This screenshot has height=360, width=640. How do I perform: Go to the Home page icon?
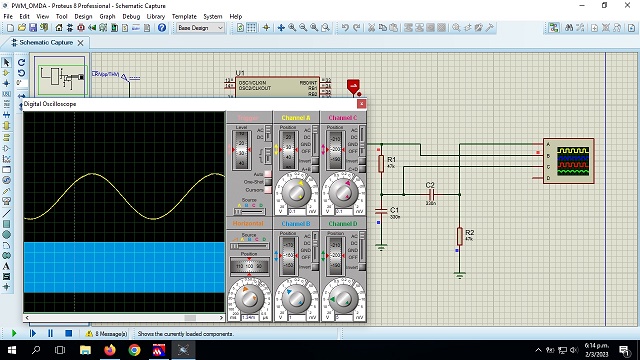59,28
